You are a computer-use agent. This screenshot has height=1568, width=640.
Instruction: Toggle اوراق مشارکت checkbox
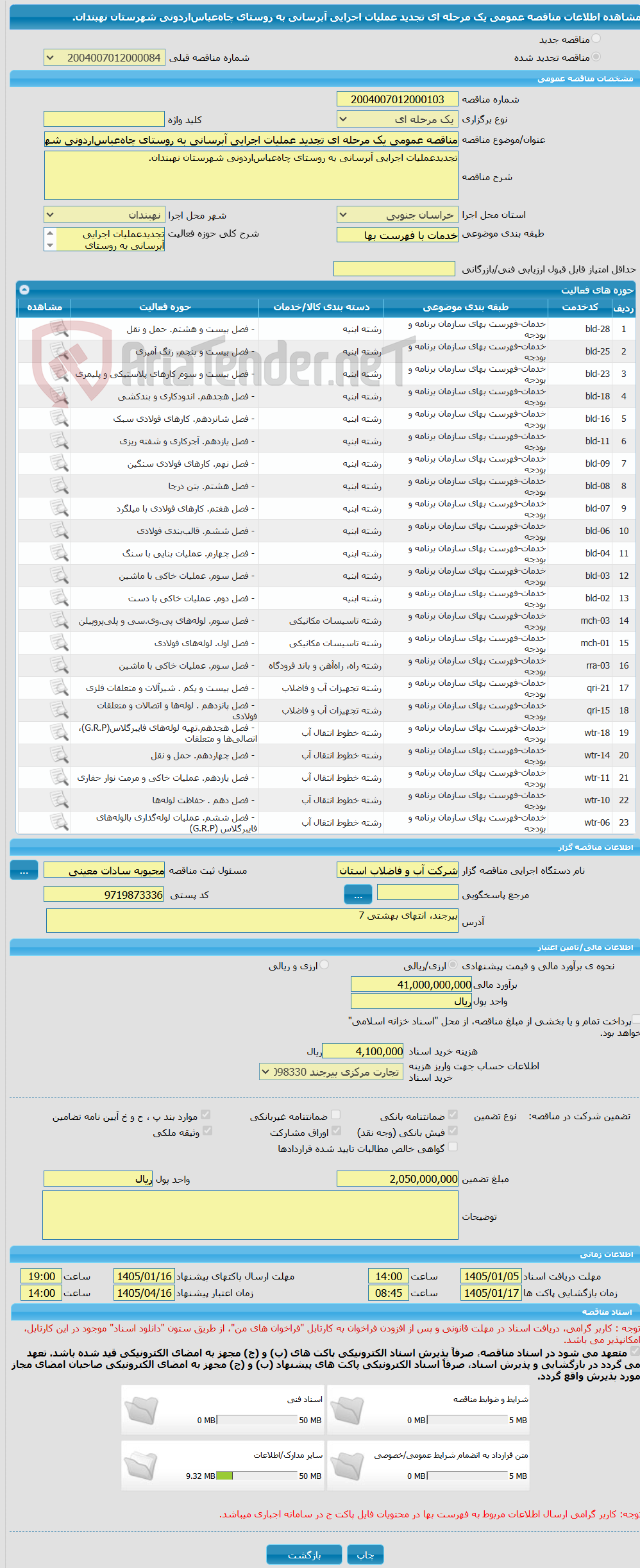336,1131
